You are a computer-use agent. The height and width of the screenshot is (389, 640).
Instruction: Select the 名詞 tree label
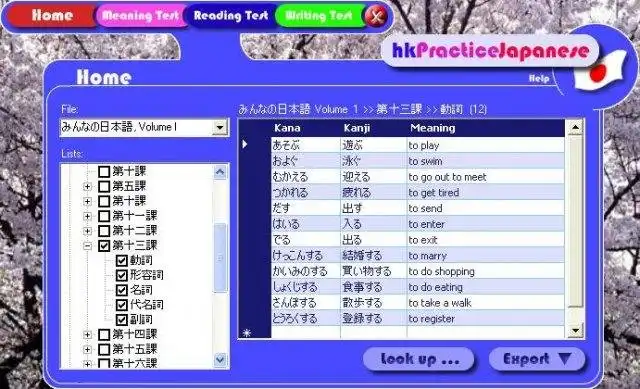pos(141,290)
